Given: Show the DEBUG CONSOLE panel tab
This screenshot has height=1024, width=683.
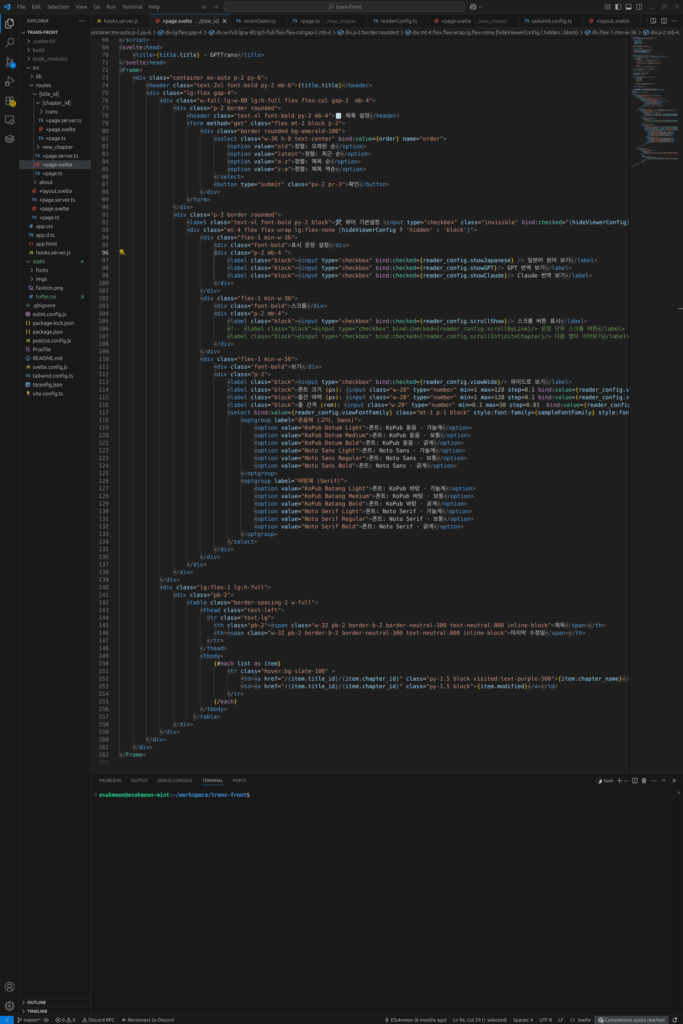Looking at the screenshot, I should [x=174, y=780].
